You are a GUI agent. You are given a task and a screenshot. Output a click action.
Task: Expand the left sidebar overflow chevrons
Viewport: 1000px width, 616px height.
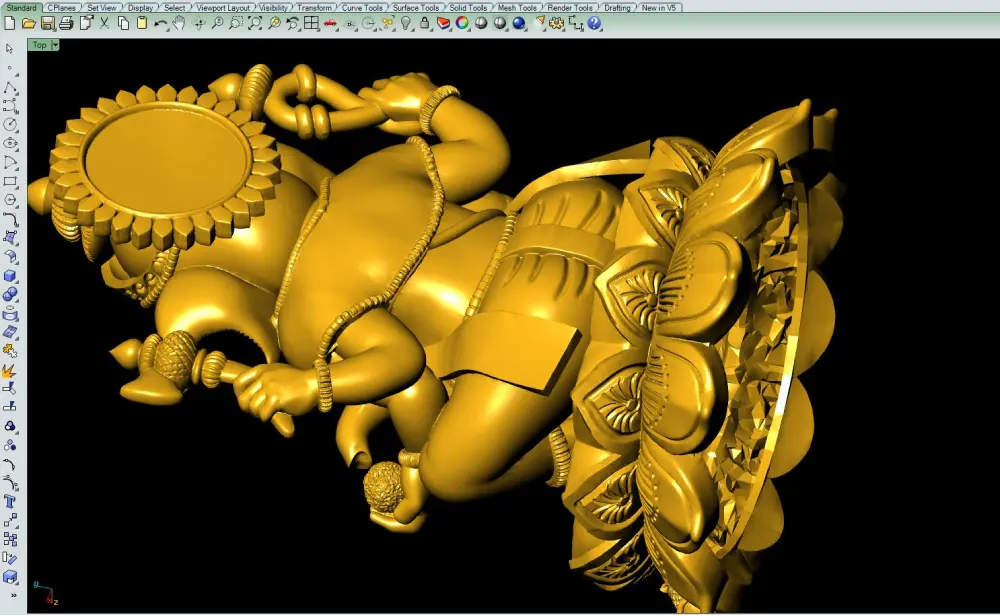coord(13,596)
